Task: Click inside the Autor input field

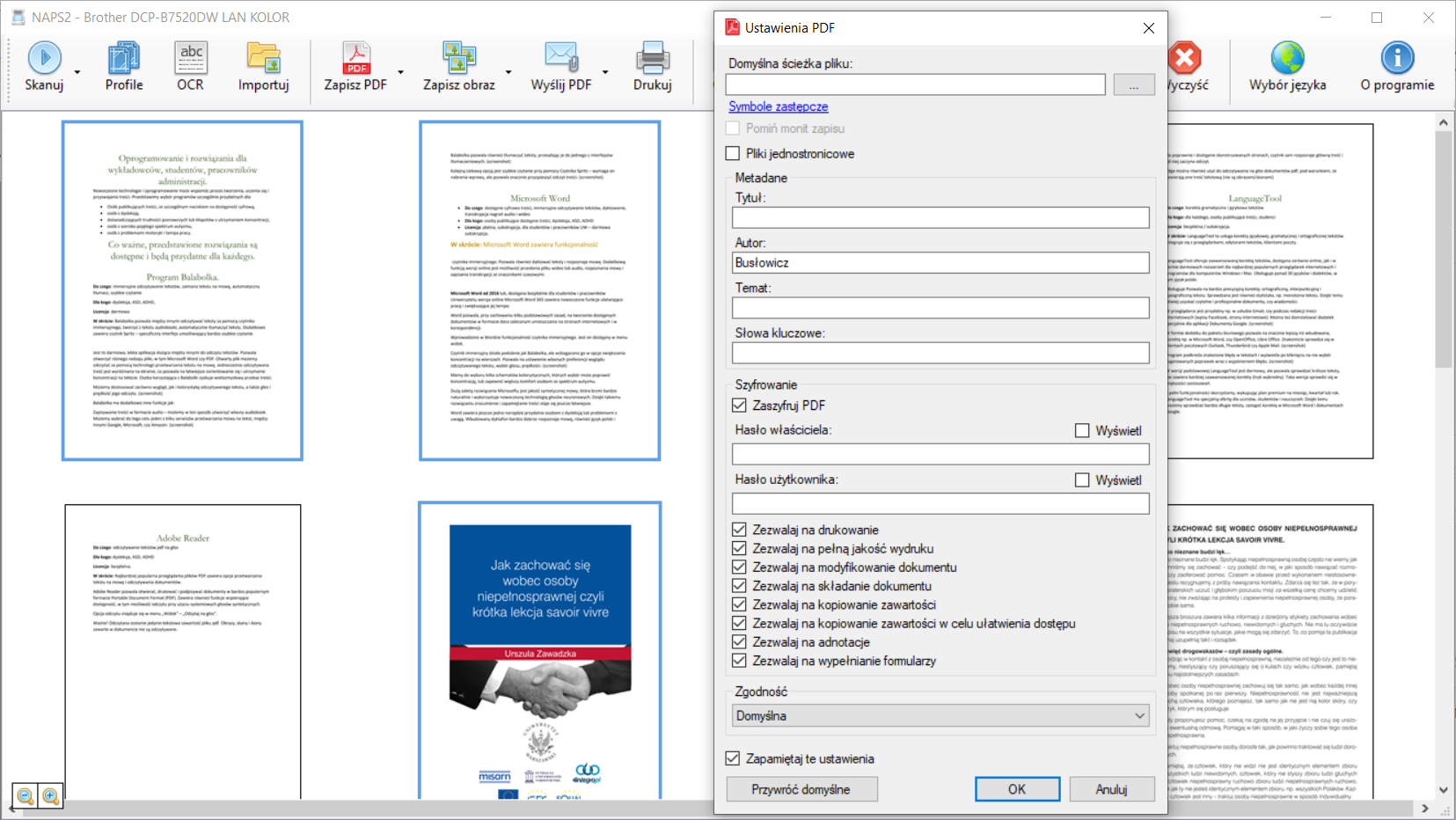Action: pyautogui.click(x=940, y=262)
